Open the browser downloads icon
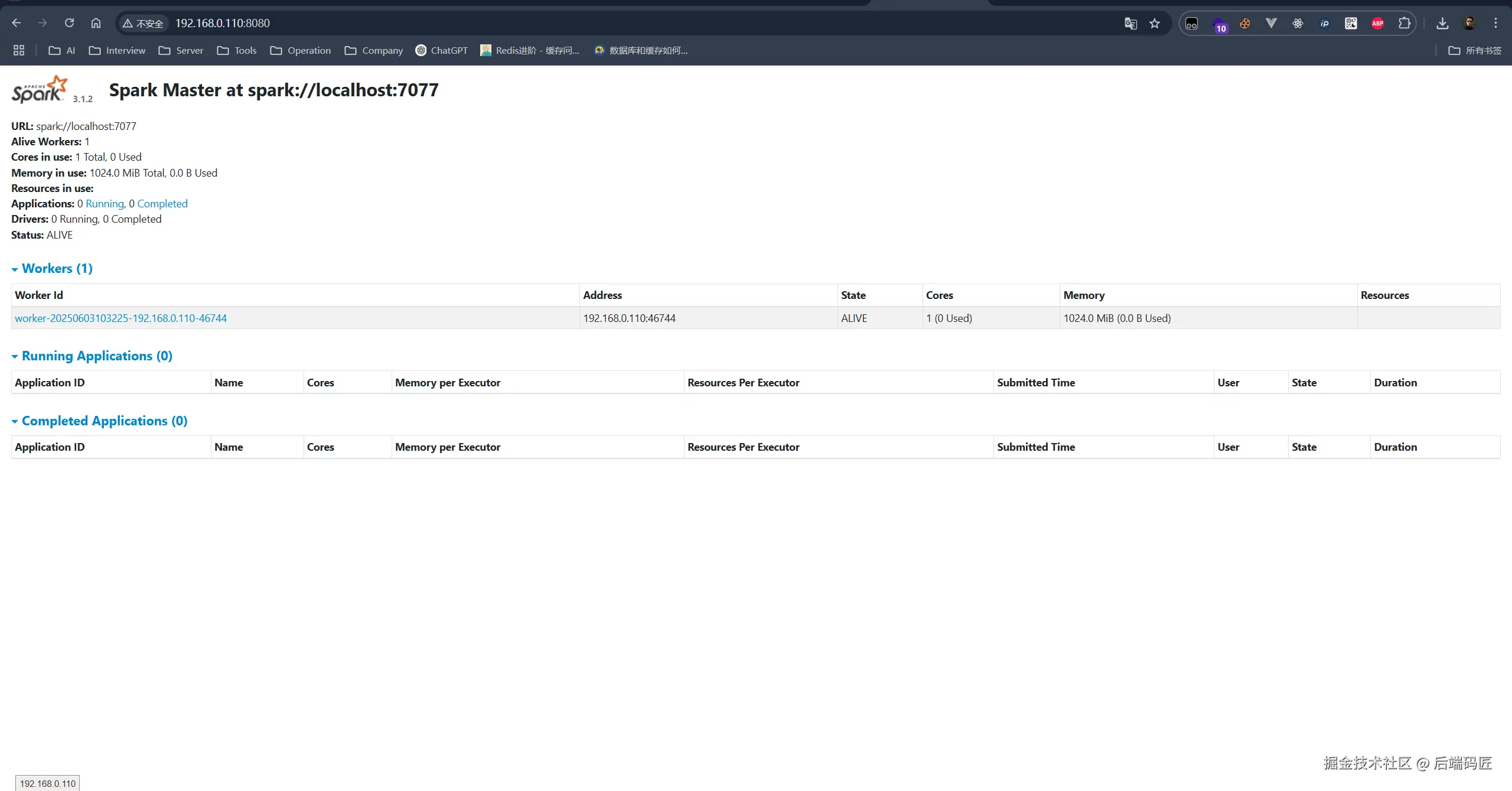The height and width of the screenshot is (791, 1512). click(x=1442, y=23)
